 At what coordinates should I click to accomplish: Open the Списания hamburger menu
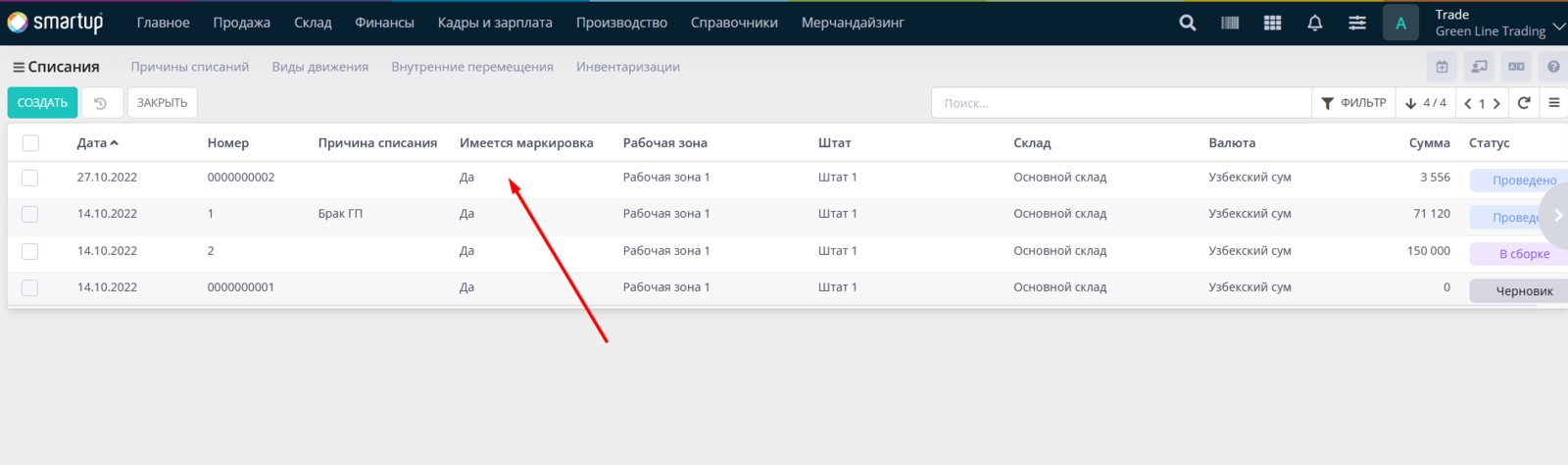tap(19, 68)
